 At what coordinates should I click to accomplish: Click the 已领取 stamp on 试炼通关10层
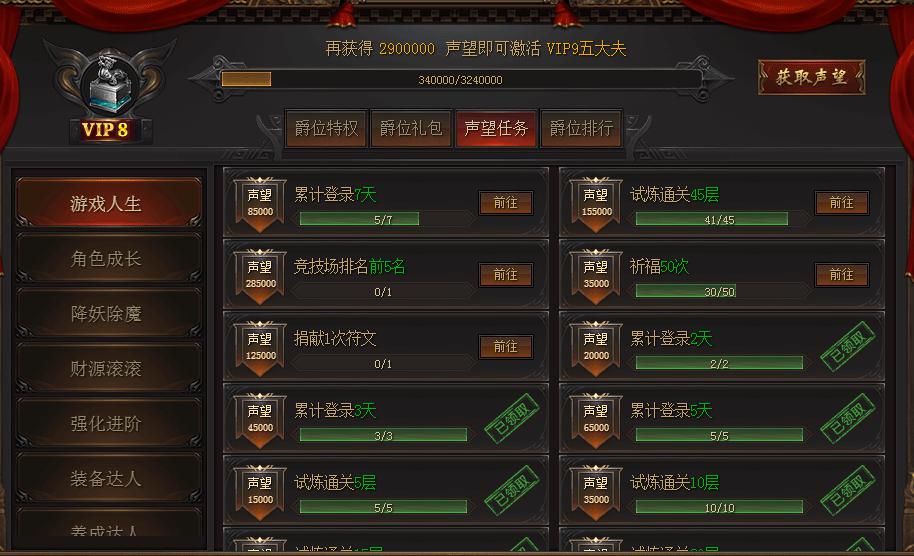[x=848, y=491]
